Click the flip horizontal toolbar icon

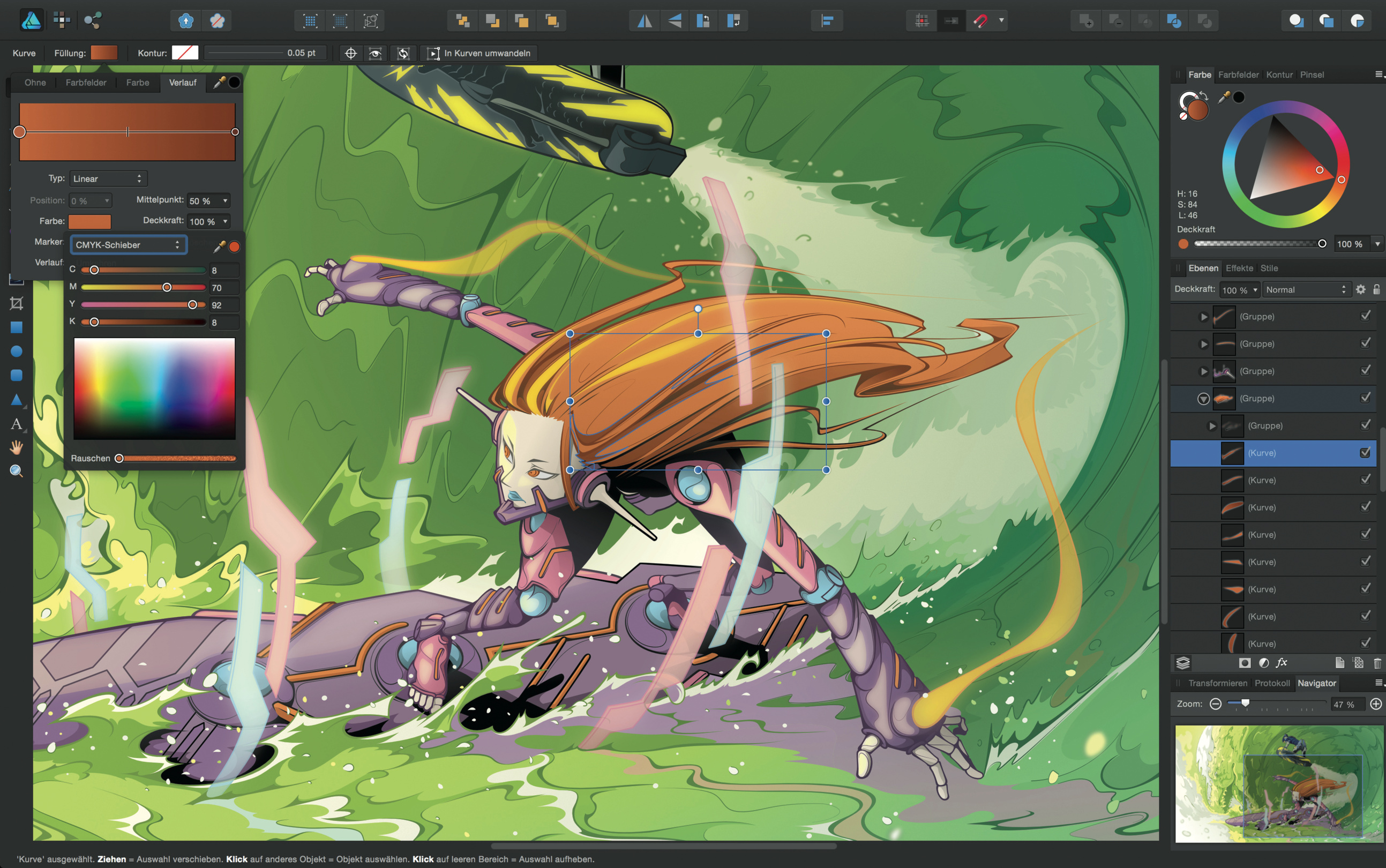click(x=645, y=21)
